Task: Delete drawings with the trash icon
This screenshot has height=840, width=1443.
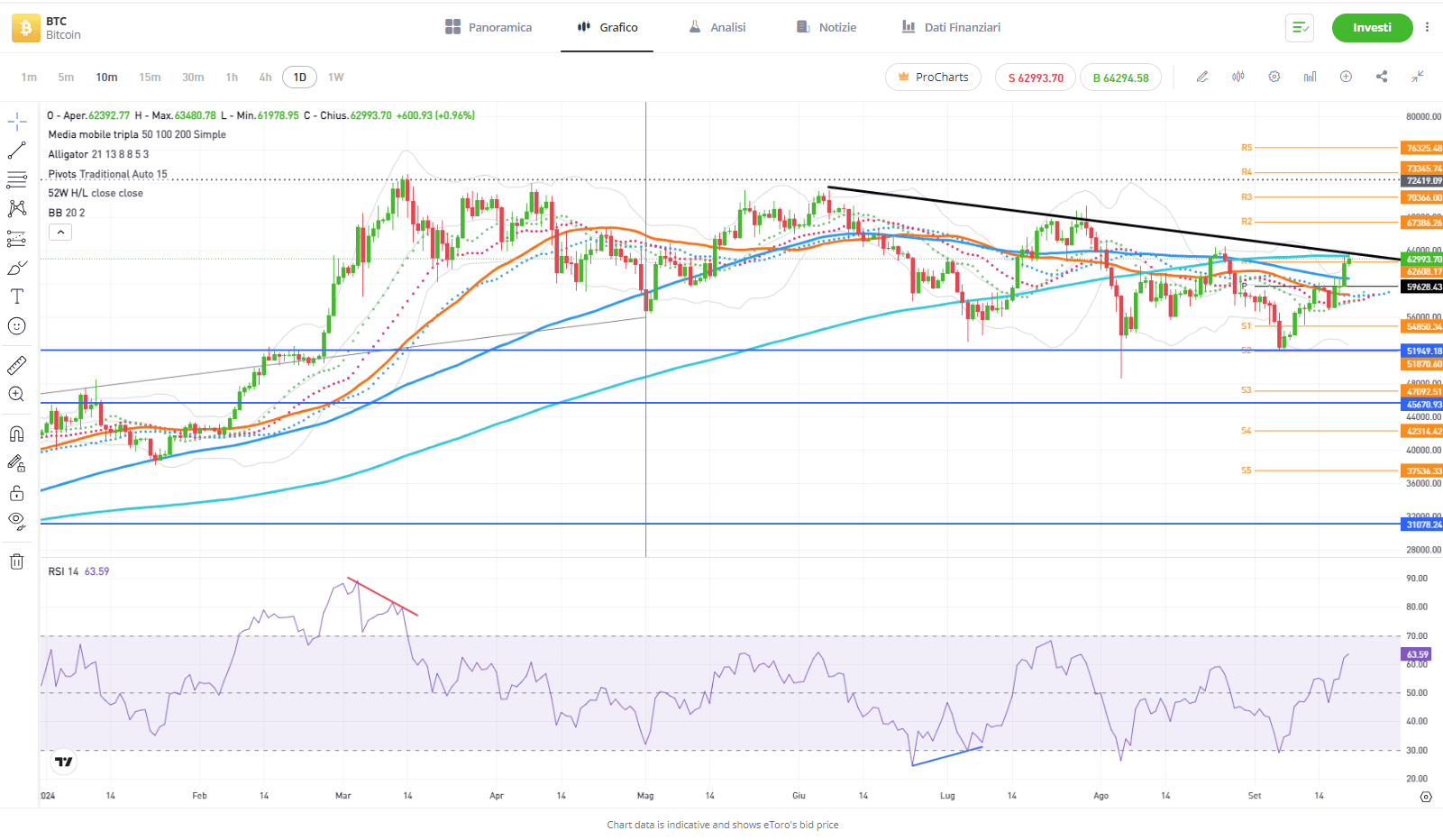Action: [16, 562]
